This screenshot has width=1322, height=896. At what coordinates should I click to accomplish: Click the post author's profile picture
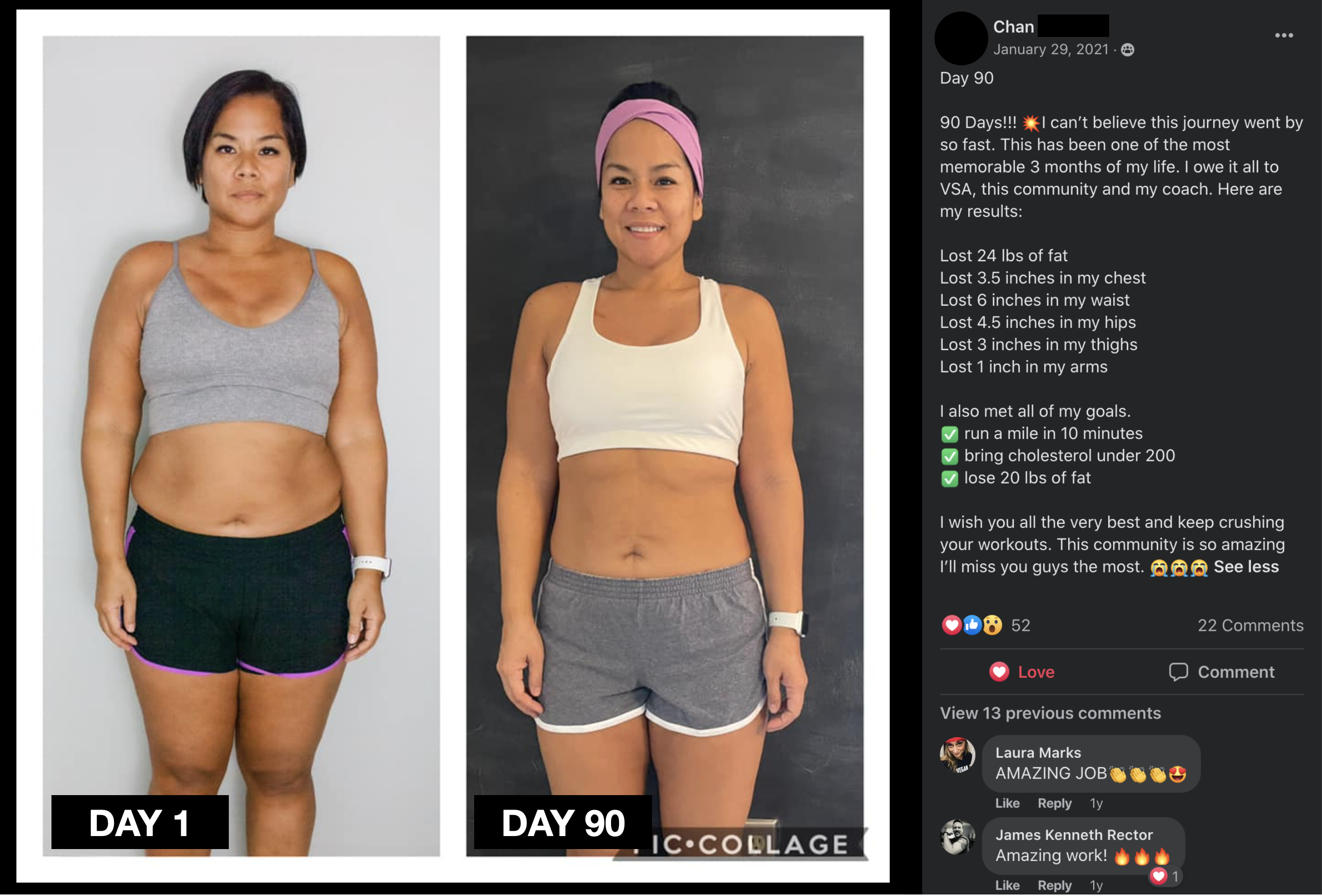[x=961, y=38]
